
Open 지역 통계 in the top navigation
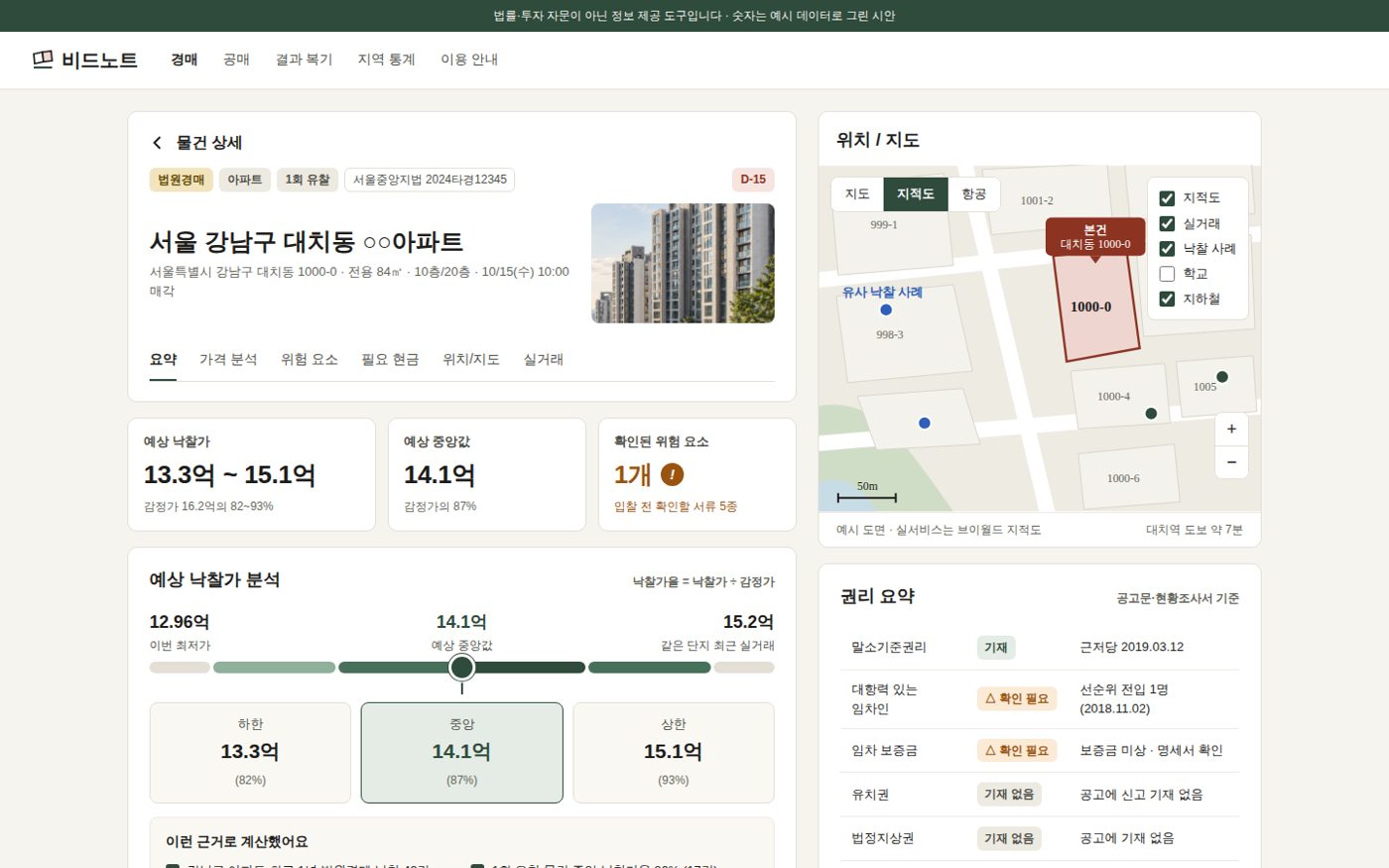pyautogui.click(x=386, y=60)
